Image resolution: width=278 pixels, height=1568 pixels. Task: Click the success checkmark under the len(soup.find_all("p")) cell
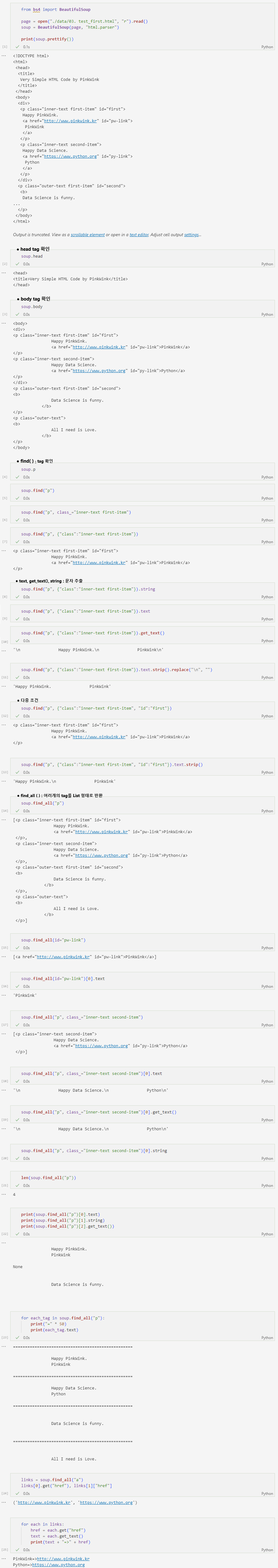click(x=18, y=1186)
